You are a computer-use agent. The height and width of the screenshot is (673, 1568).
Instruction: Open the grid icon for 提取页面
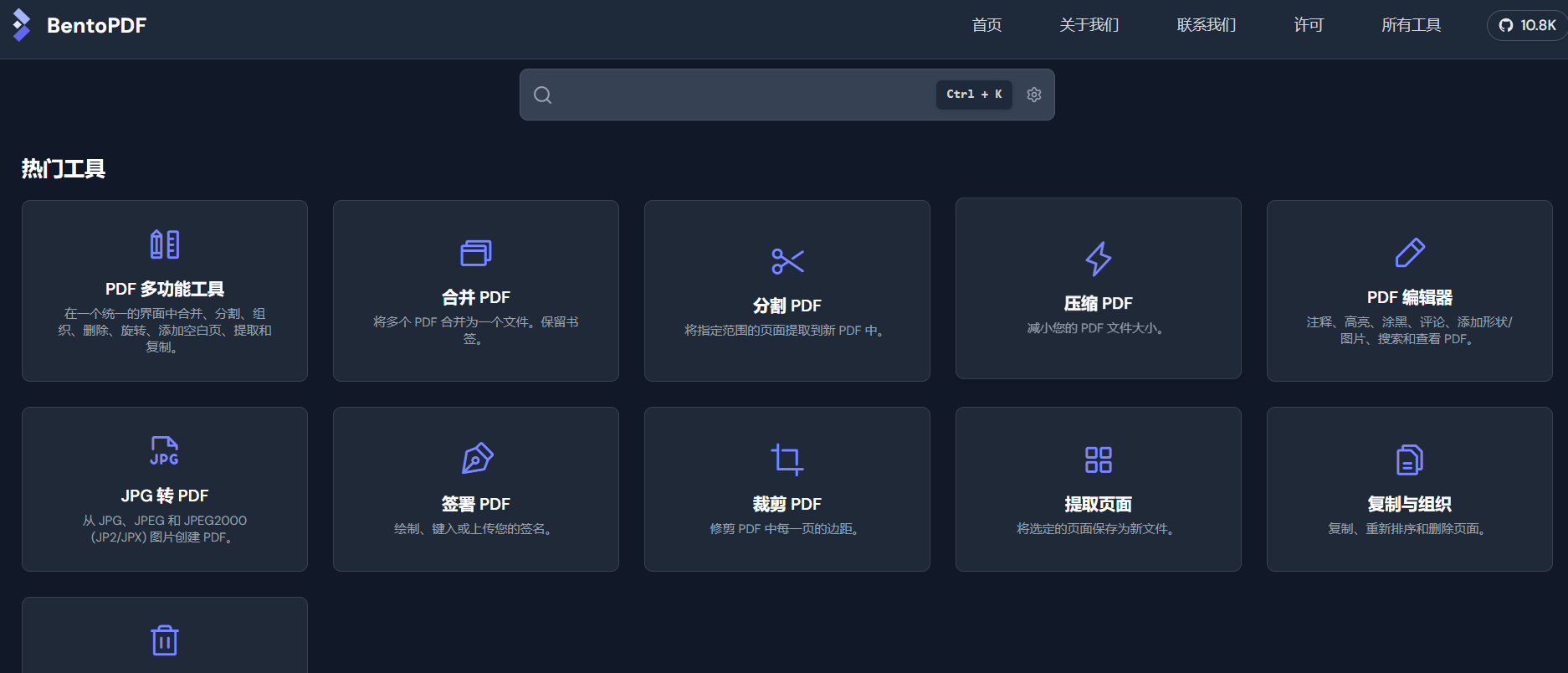pos(1098,460)
